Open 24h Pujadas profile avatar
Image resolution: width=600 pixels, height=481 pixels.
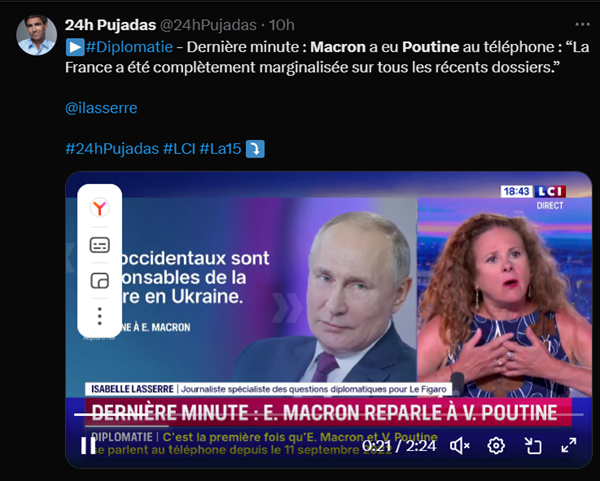[36, 35]
